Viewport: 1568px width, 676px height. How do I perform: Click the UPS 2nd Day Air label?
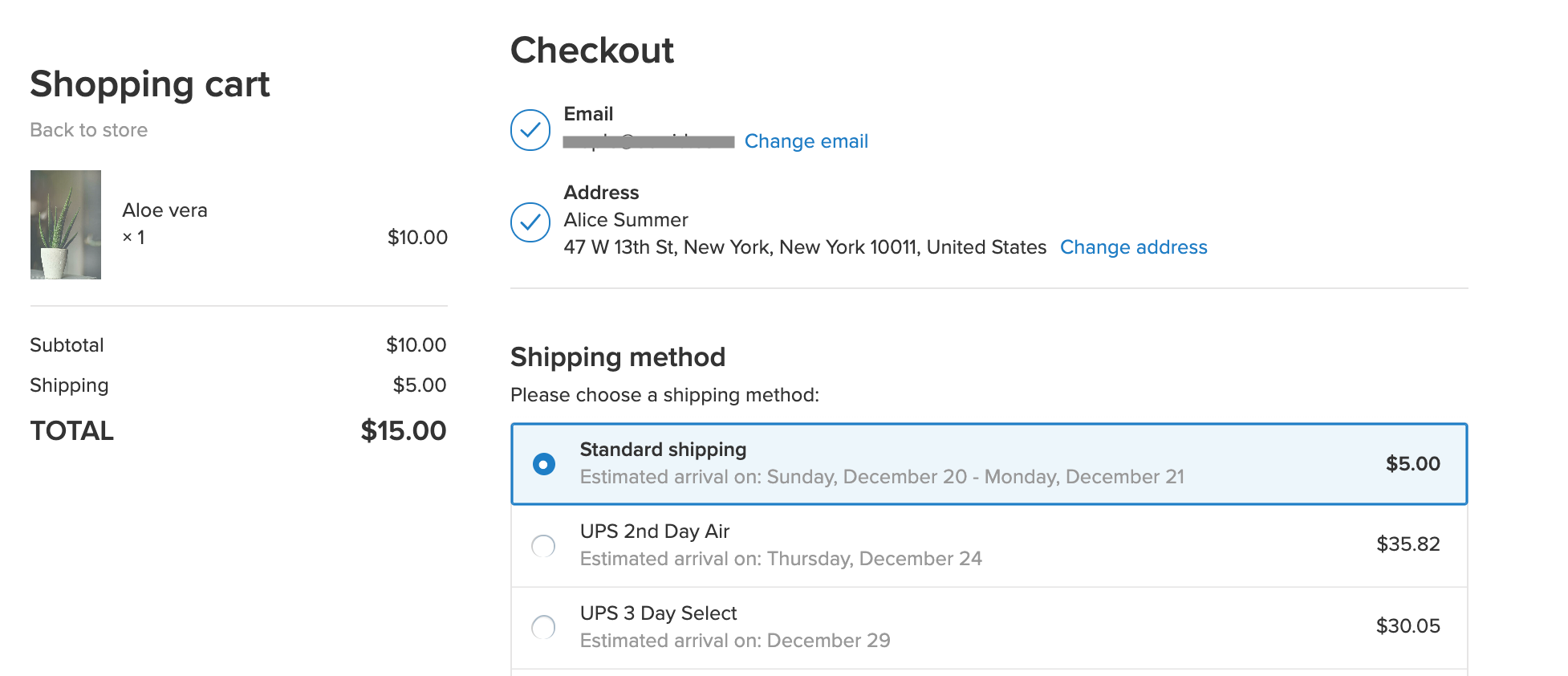655,531
